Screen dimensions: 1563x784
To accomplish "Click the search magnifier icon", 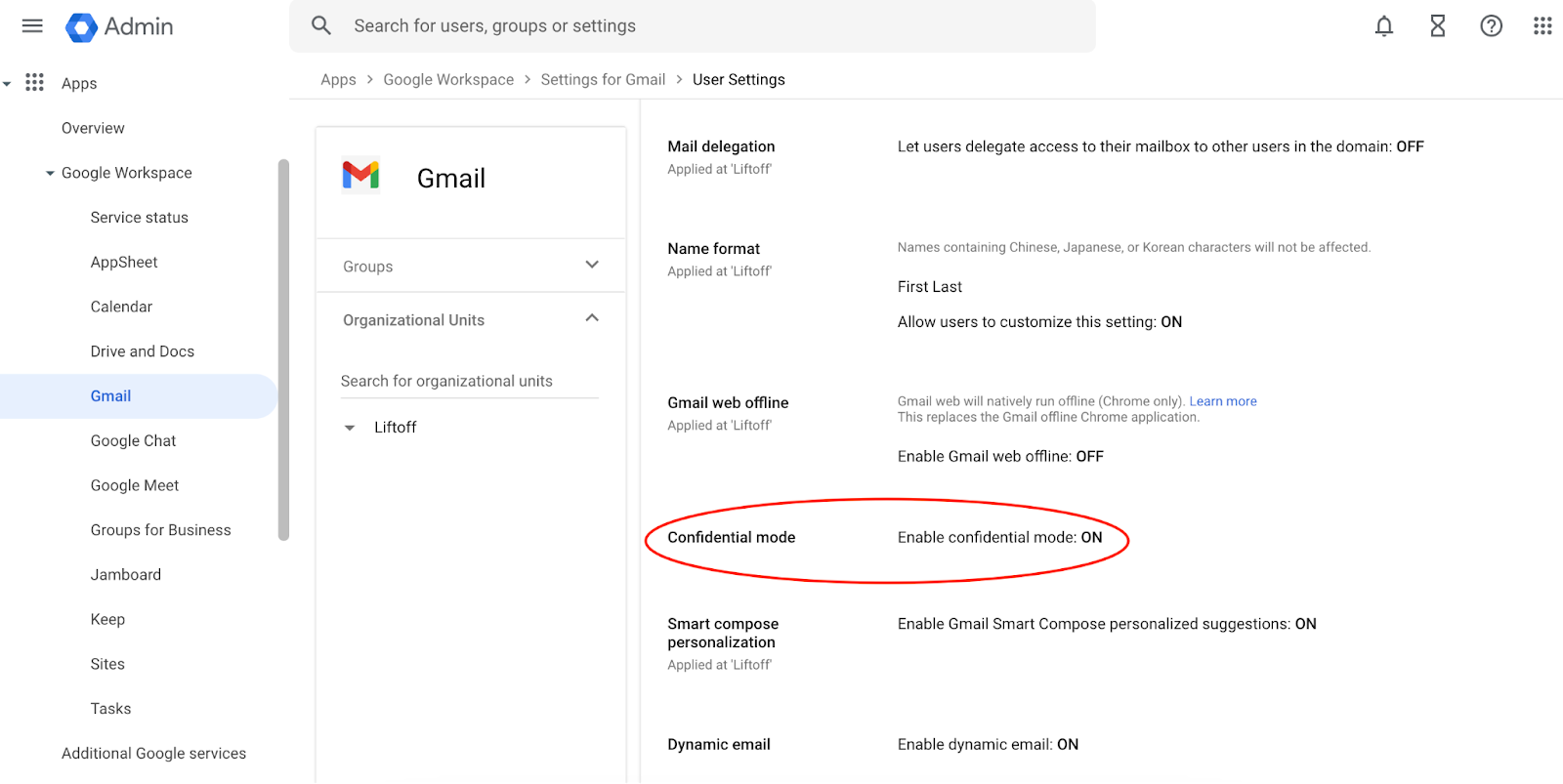I will tap(321, 26).
